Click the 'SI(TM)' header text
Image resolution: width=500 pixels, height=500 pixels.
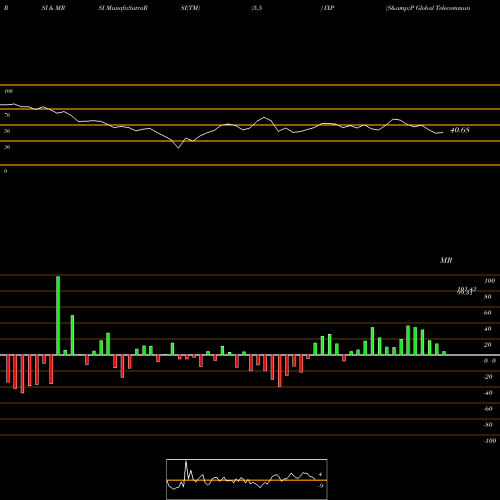click(x=190, y=8)
